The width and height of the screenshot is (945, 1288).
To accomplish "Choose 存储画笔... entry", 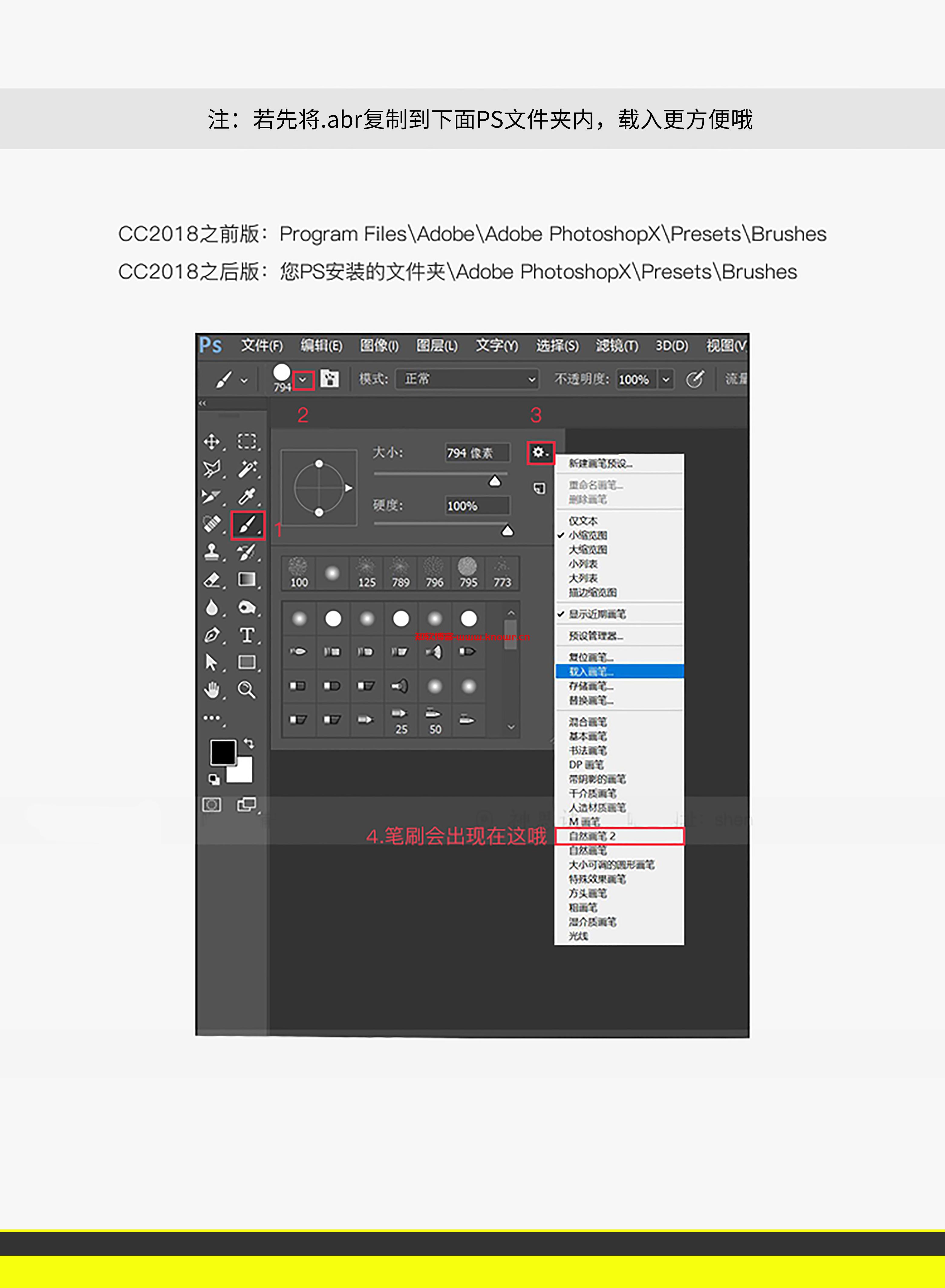I will (591, 686).
